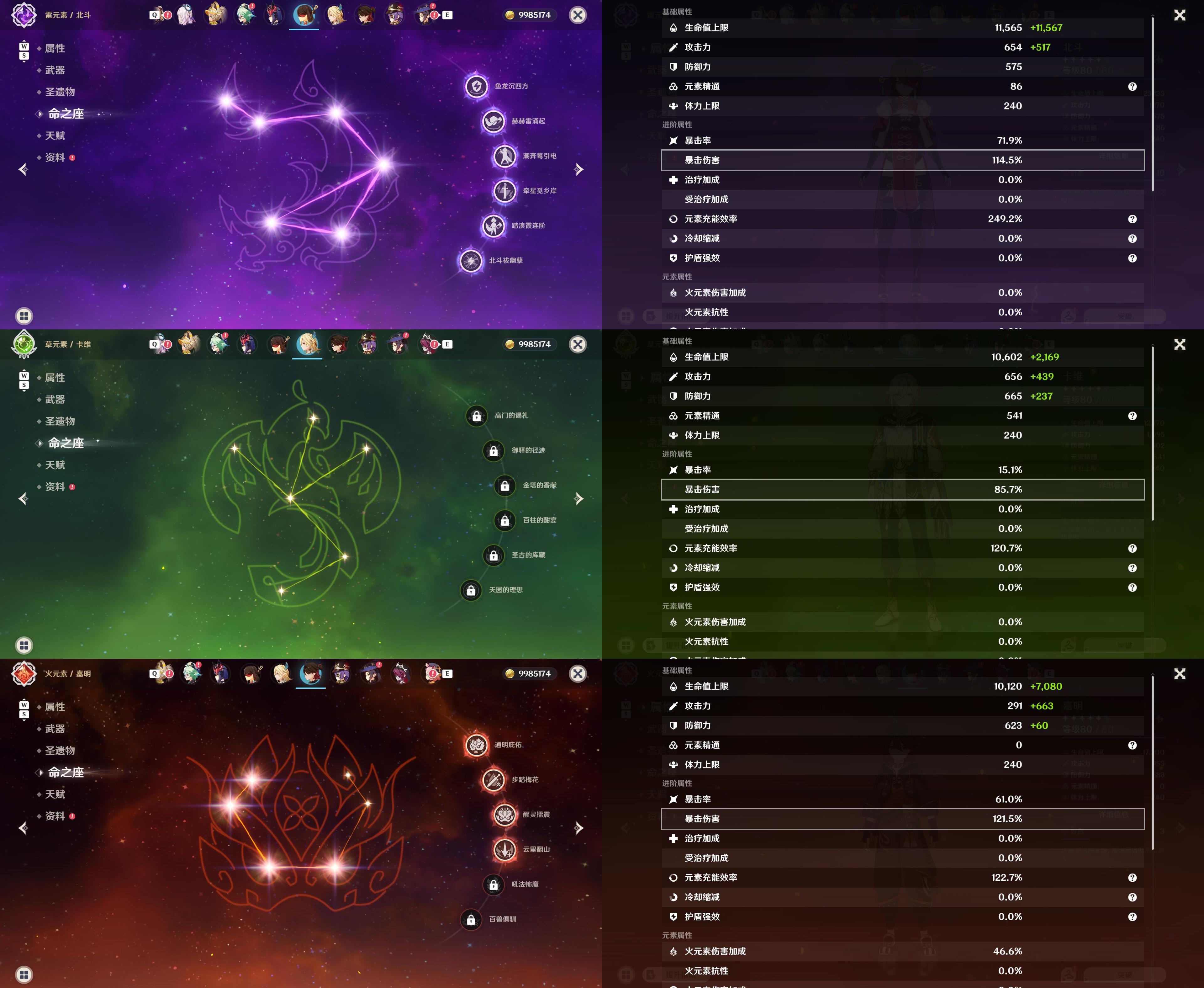1204x988 pixels.
Task: Select 命之座 tab on the 北斗 screen
Action: pyautogui.click(x=66, y=114)
